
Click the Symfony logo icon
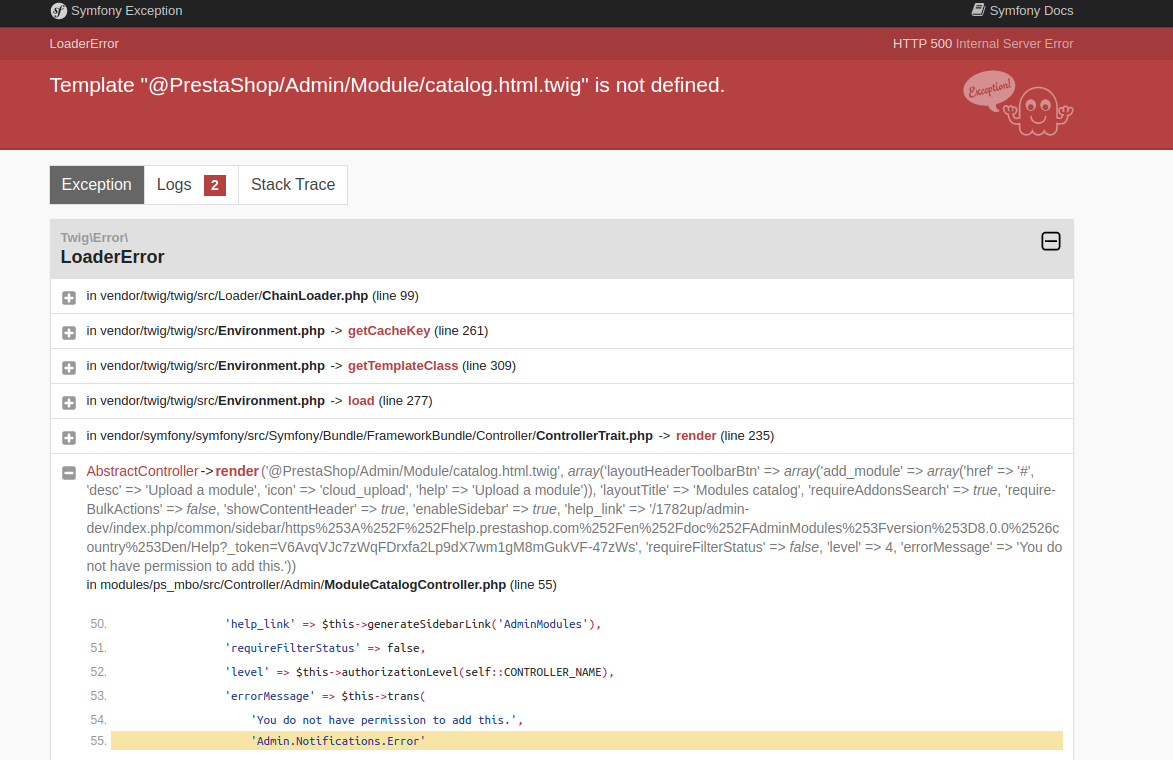[x=58, y=11]
